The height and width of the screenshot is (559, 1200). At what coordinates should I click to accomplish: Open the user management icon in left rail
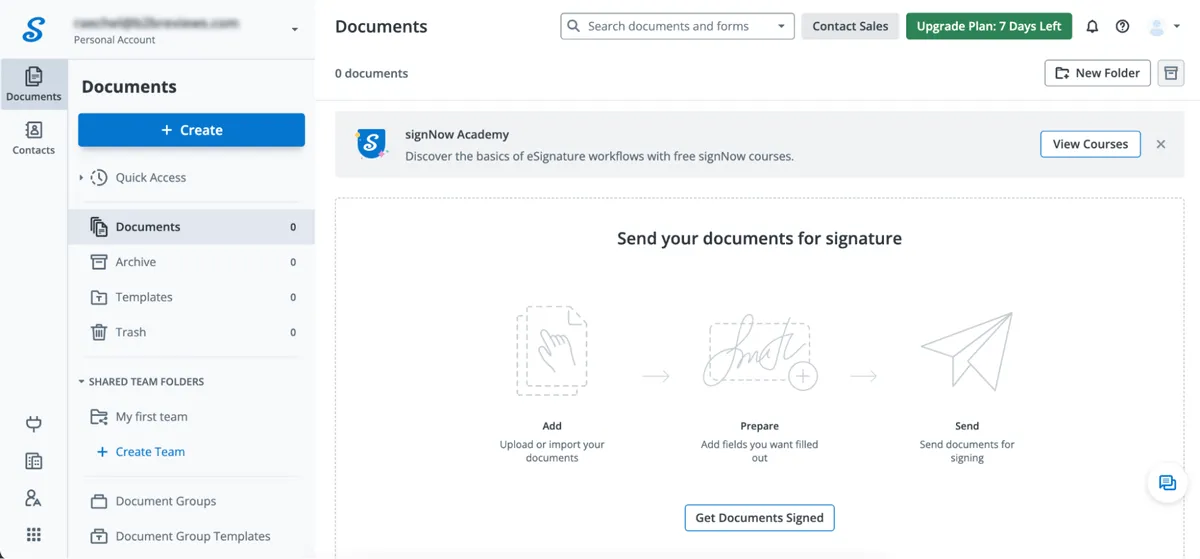click(x=33, y=497)
